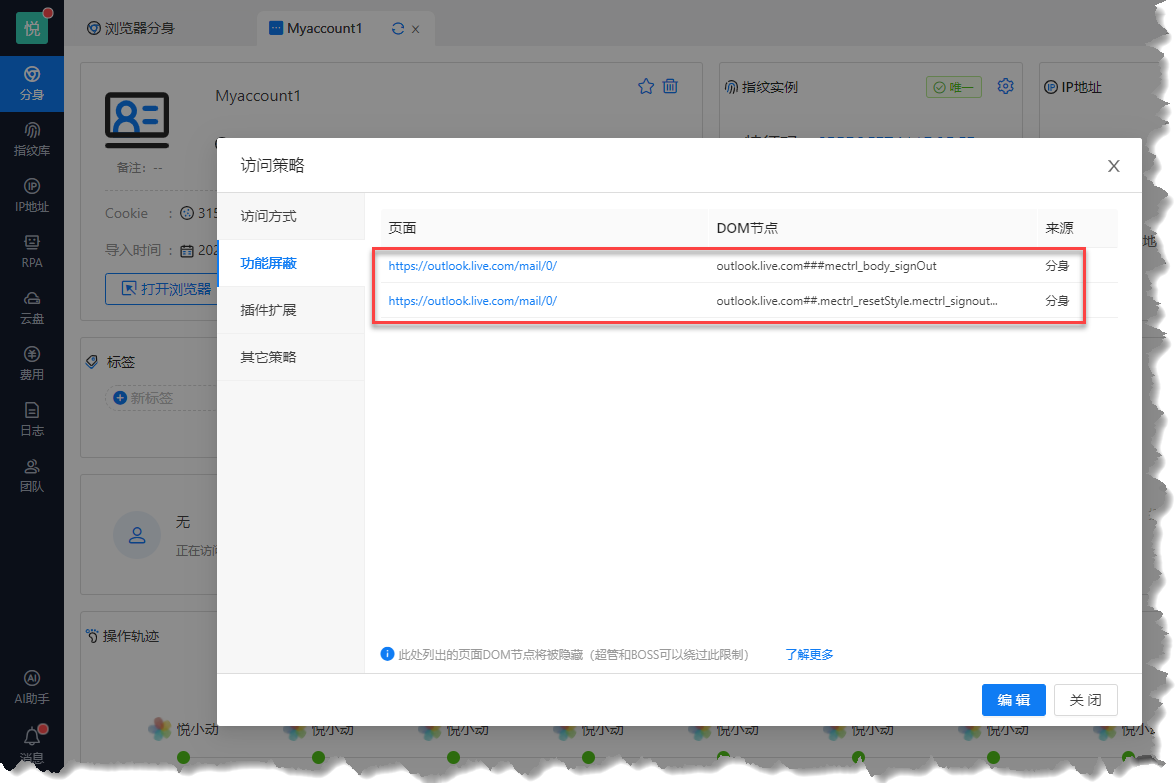The width and height of the screenshot is (1175, 783).
Task: Click the 编辑 edit button
Action: (1014, 700)
